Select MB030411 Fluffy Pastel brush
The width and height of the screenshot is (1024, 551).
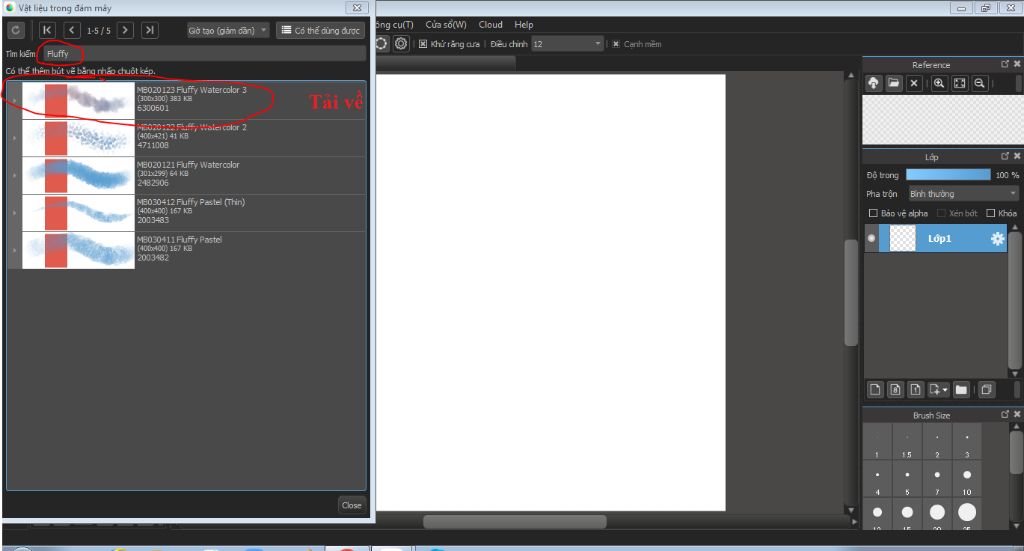(x=186, y=249)
